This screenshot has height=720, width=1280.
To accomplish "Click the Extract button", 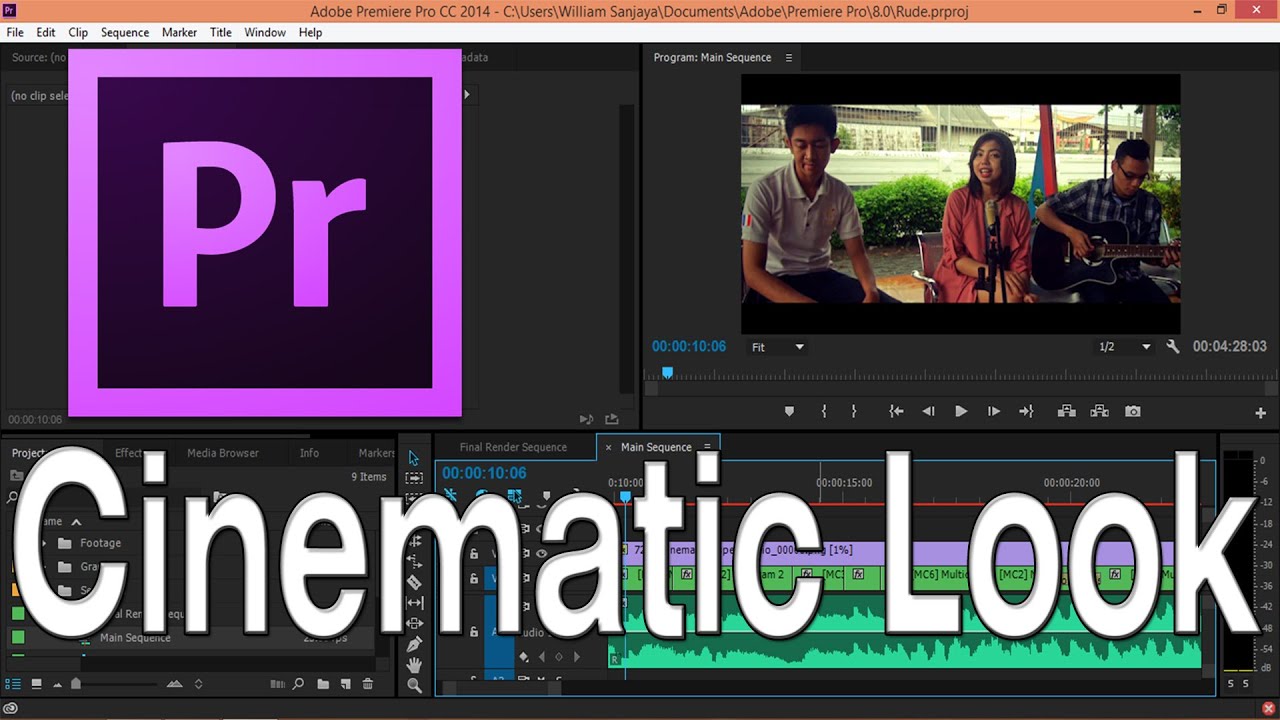I will coord(1099,411).
